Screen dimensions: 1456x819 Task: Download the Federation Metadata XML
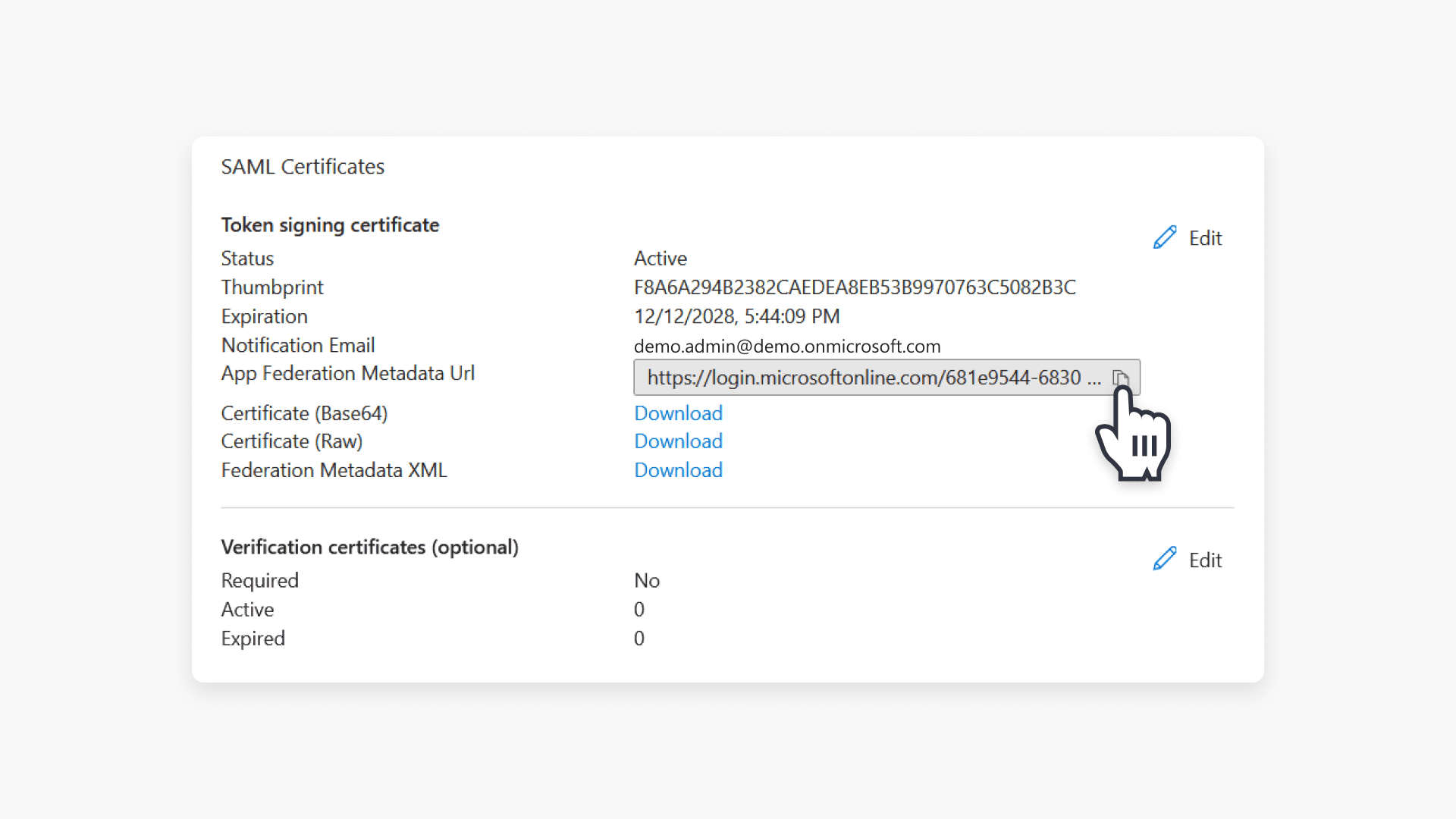pyautogui.click(x=677, y=470)
